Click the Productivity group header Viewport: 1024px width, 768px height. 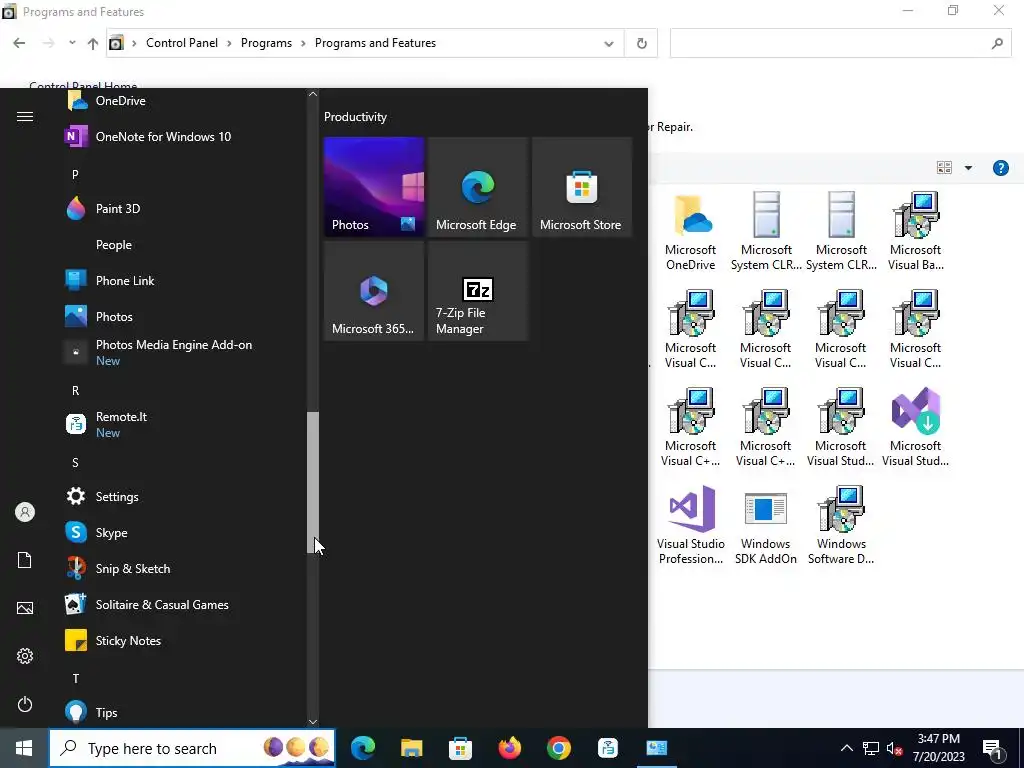[355, 117]
